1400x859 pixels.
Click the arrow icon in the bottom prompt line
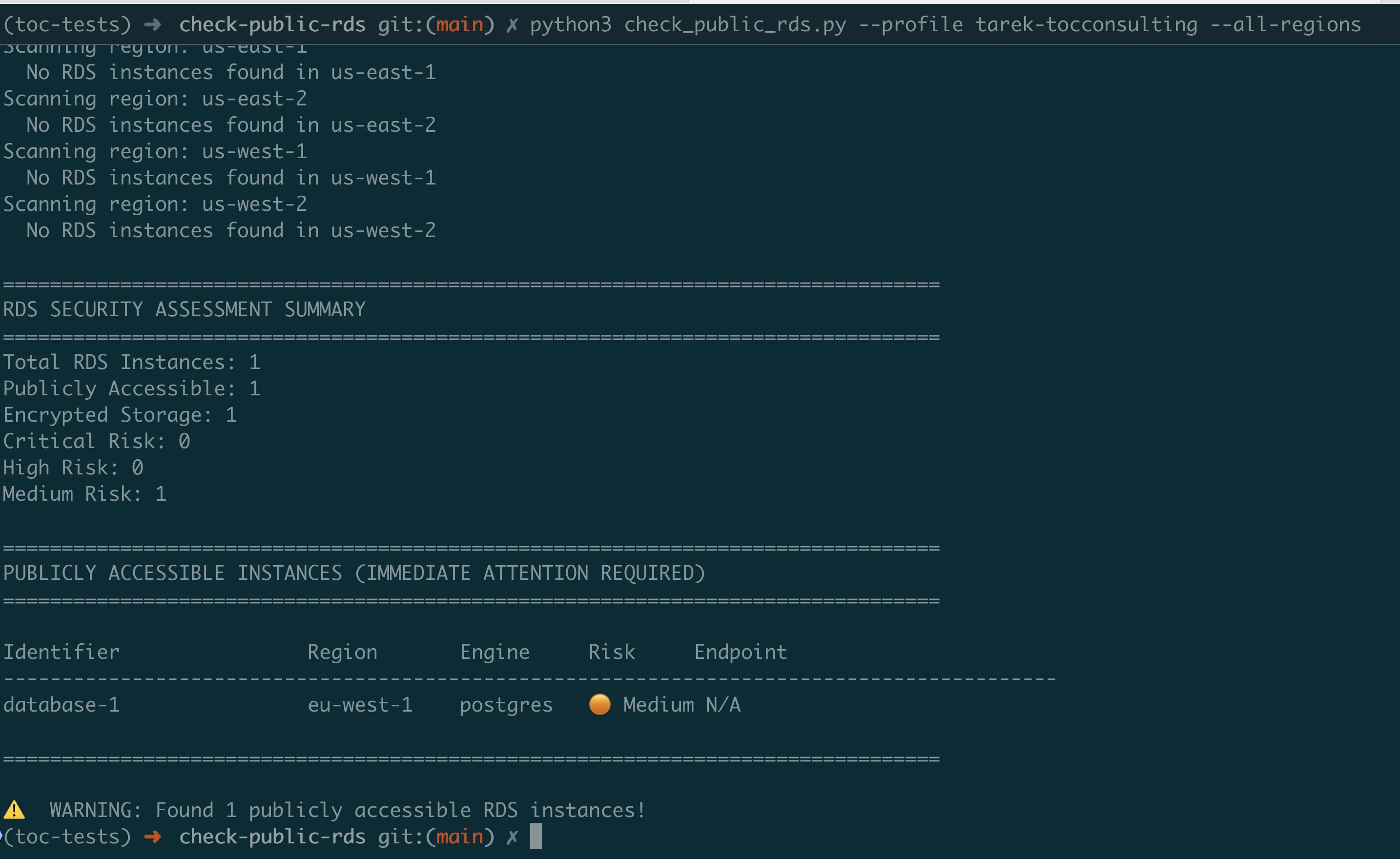click(x=152, y=836)
